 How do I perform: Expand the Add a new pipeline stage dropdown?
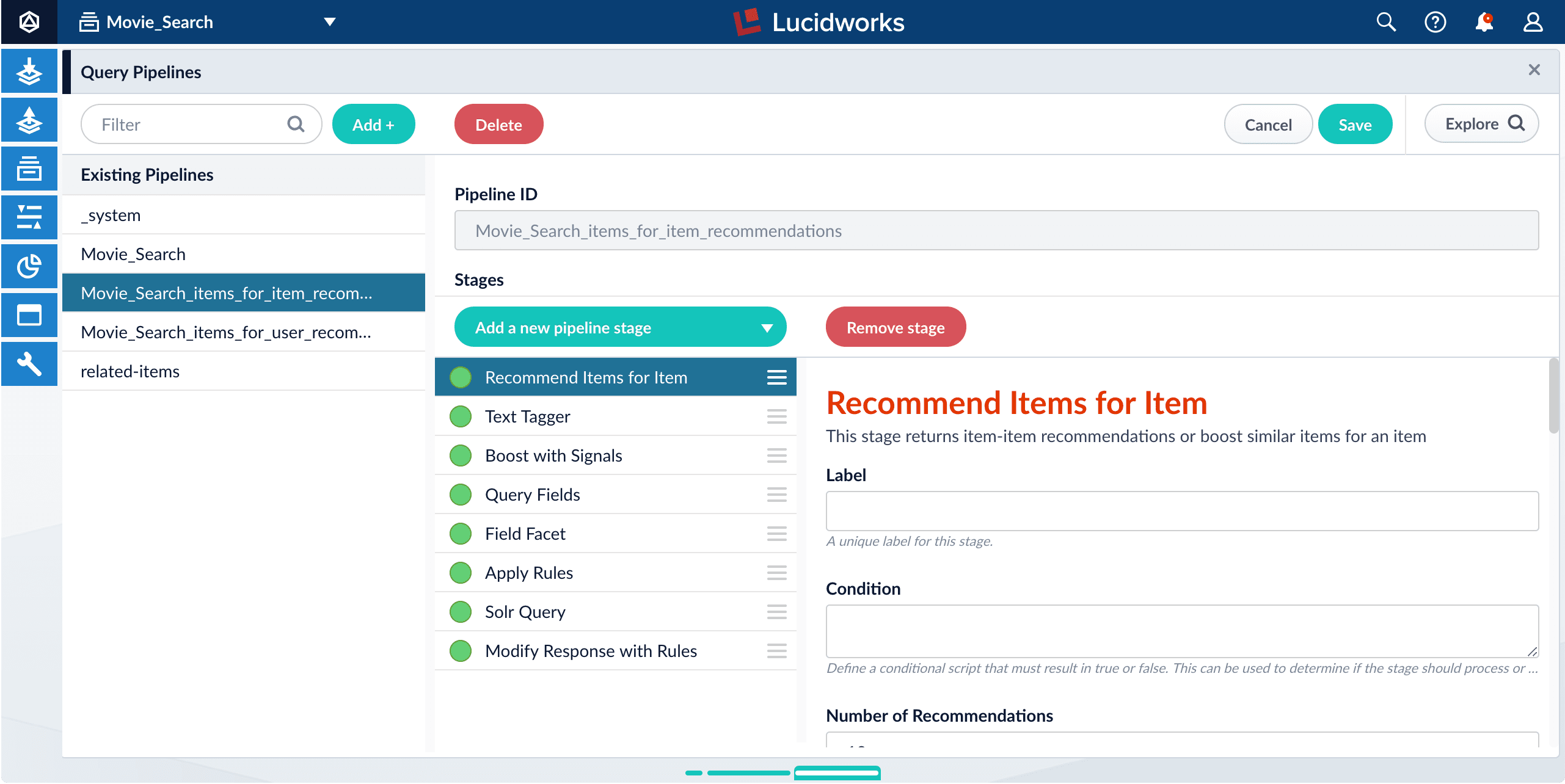click(620, 327)
